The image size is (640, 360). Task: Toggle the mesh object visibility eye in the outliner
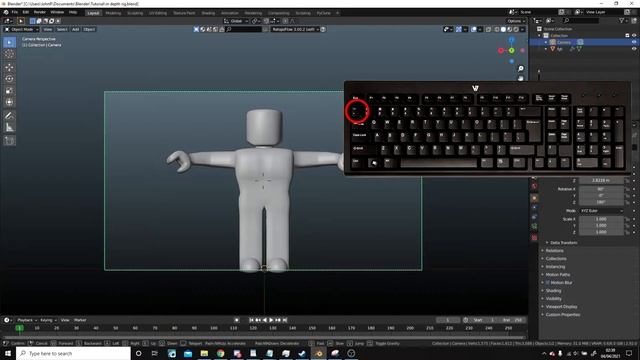(634, 49)
